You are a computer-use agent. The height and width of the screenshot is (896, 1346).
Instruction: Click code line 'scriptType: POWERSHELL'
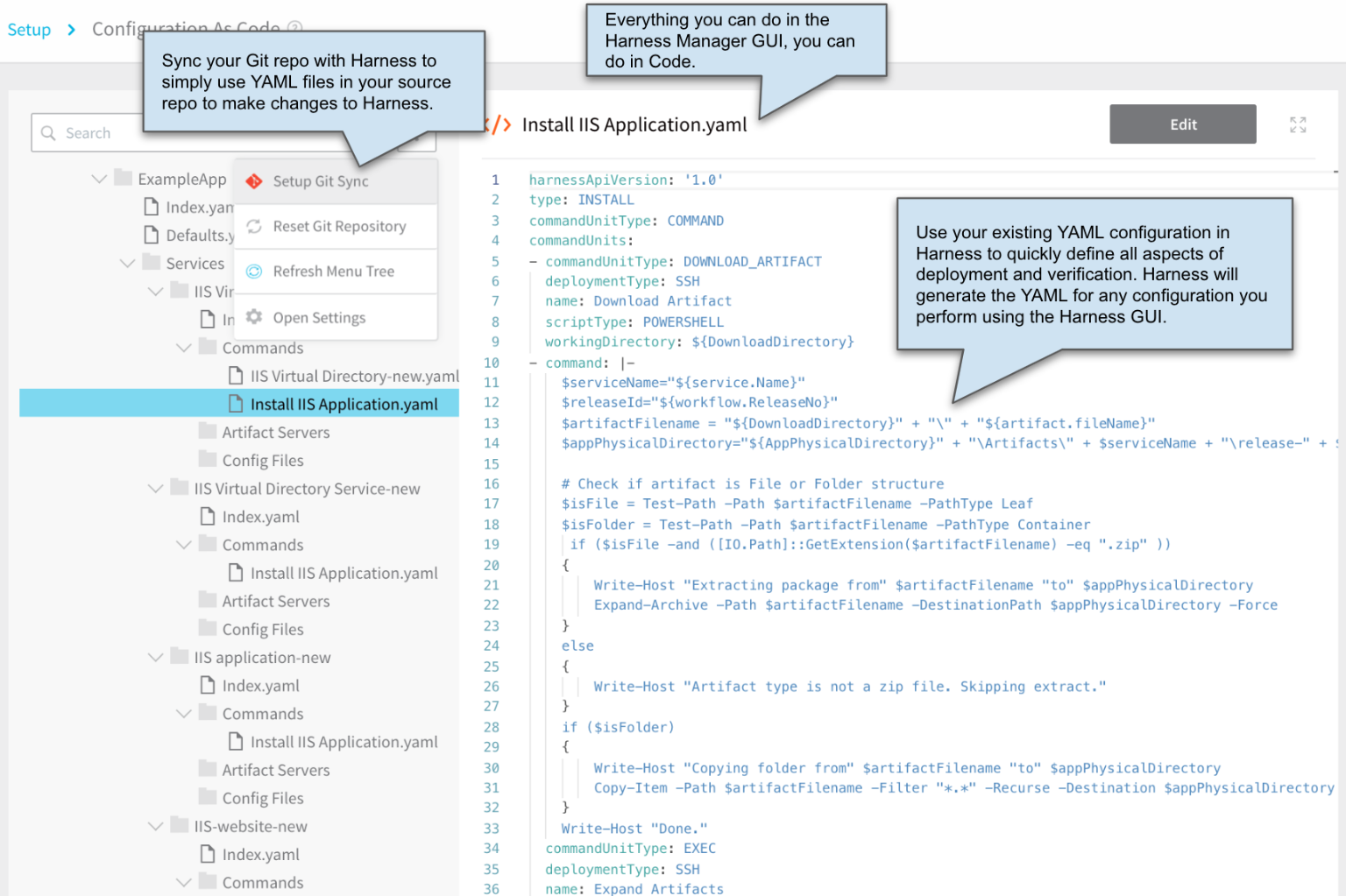pyautogui.click(x=634, y=321)
